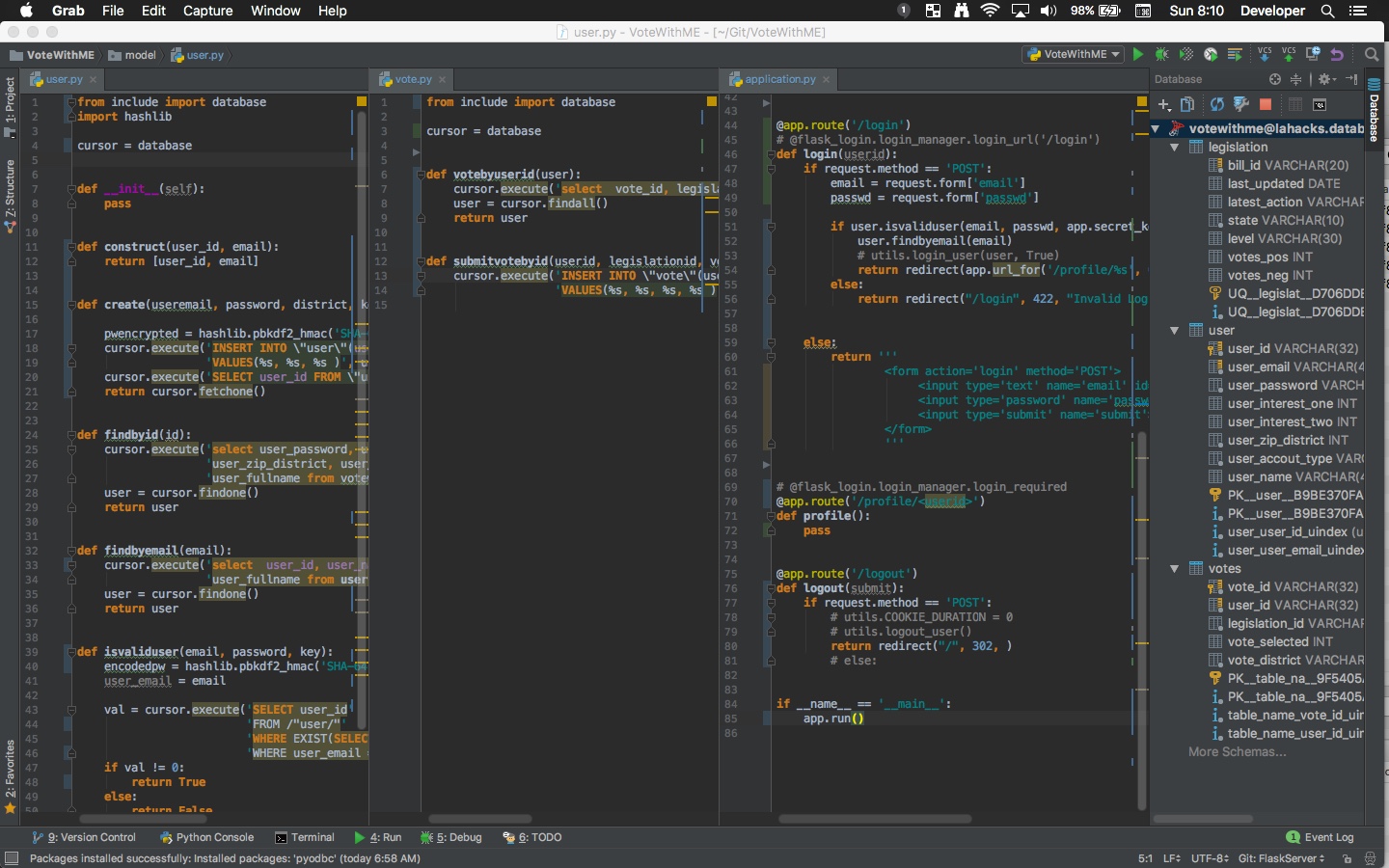Run the VoteWithME configuration
Viewport: 1389px width, 868px height.
click(1138, 55)
